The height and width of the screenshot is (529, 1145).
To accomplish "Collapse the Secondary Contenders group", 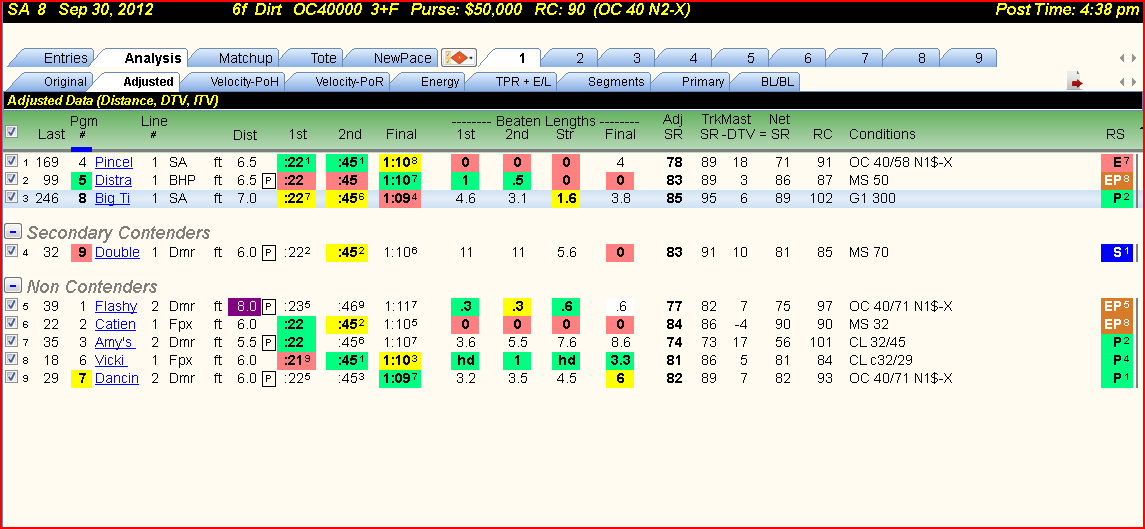I will [12, 232].
